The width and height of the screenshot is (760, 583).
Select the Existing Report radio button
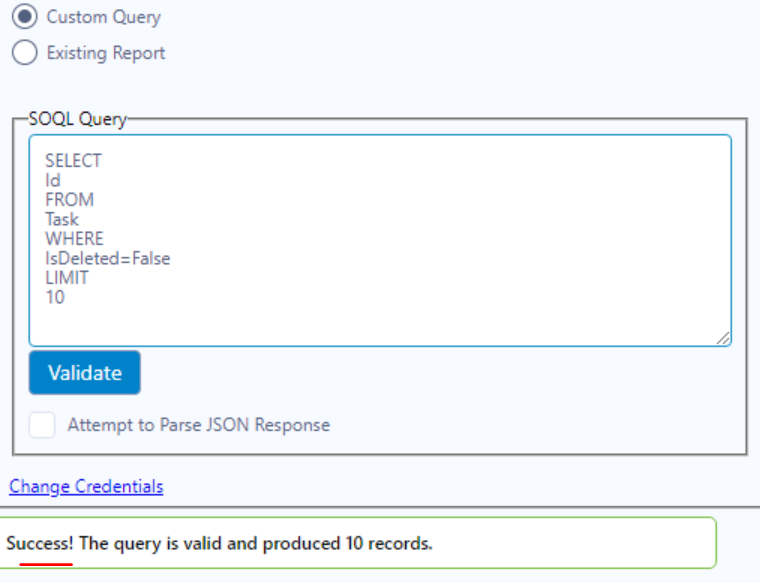[x=25, y=53]
